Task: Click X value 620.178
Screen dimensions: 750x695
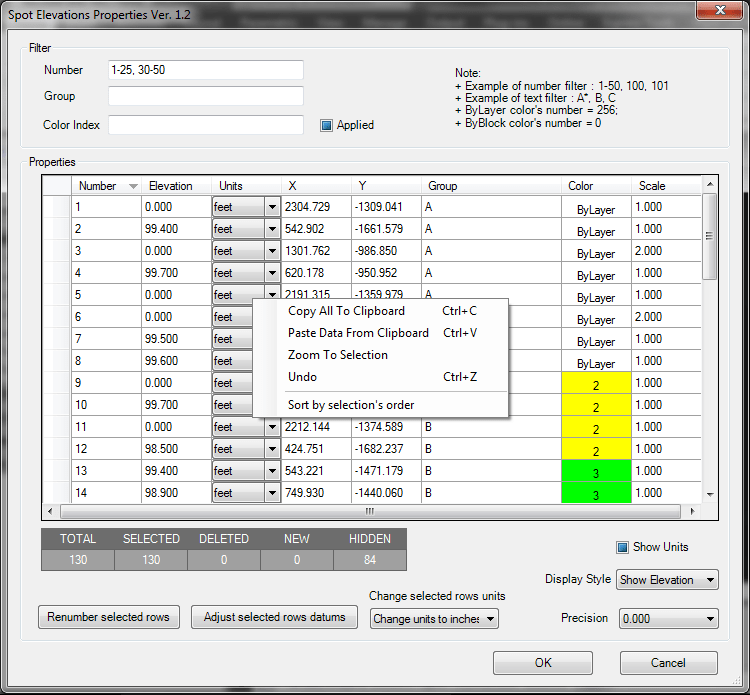Action: 316,273
